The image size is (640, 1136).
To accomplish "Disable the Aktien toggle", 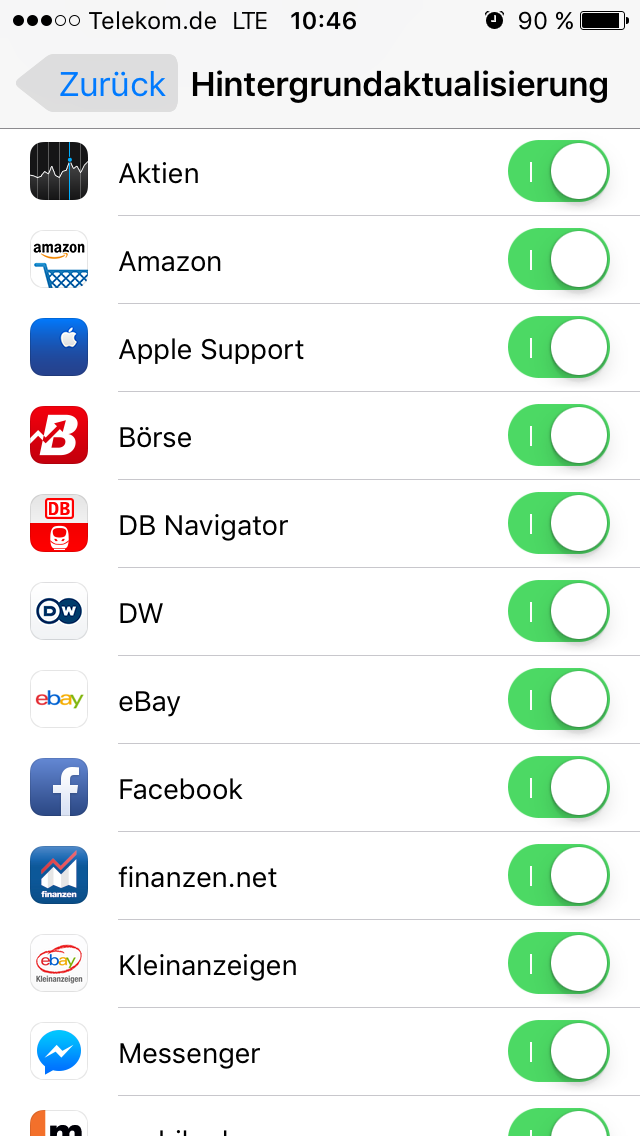I will tap(559, 172).
